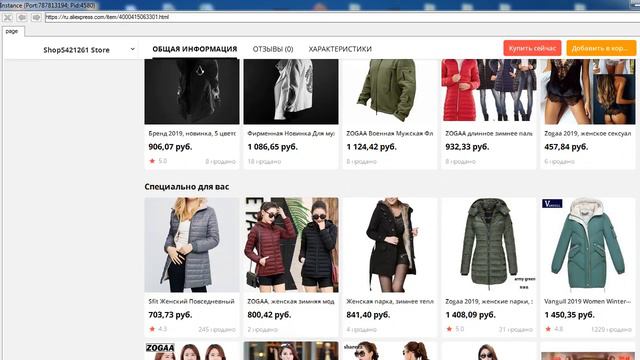Click the 703,73 руб. price
Screen dimensions: 640x360
(x=170, y=315)
